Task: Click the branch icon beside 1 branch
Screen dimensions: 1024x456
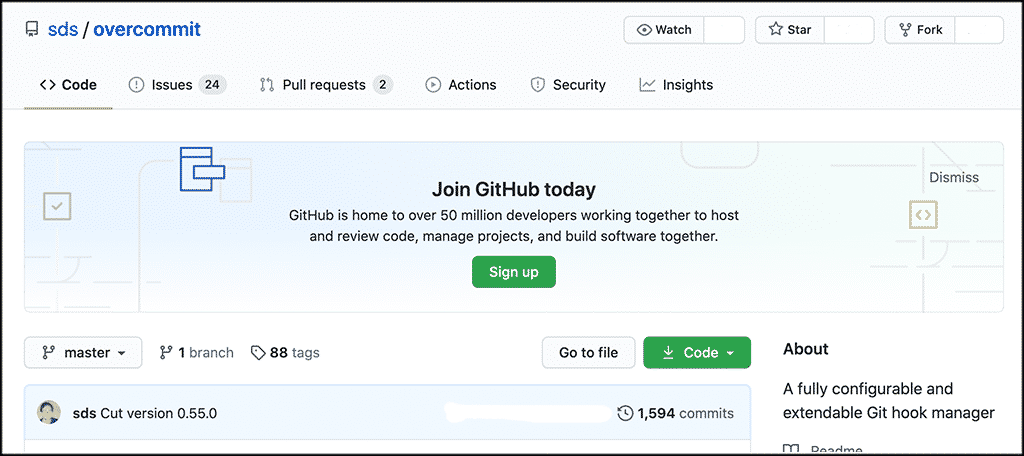Action: [x=166, y=353]
